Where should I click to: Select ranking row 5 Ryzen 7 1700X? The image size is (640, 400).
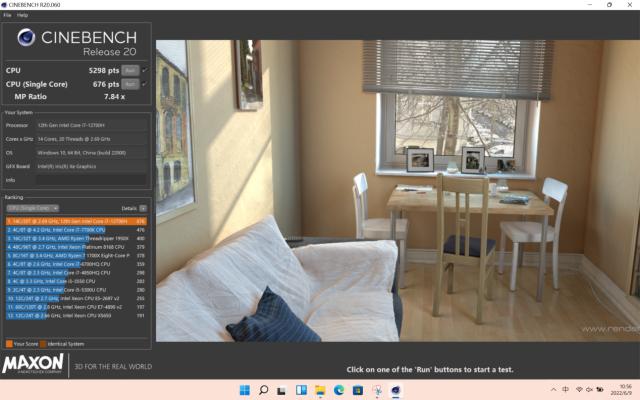click(76, 256)
